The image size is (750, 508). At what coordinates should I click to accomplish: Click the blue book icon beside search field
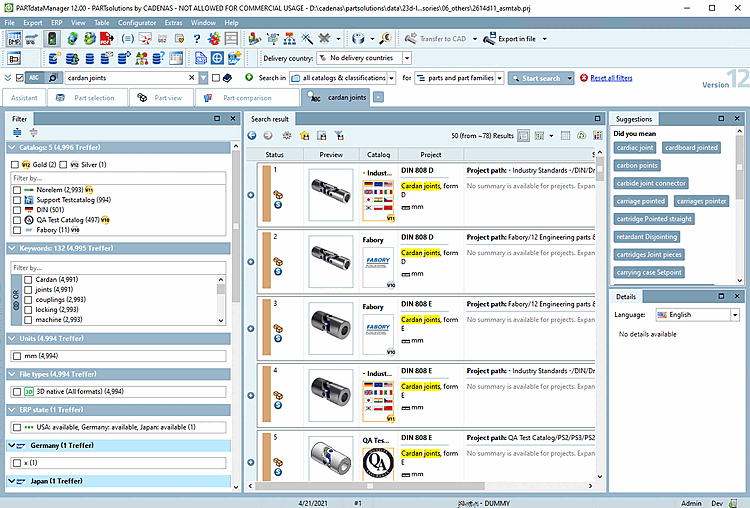coord(228,77)
